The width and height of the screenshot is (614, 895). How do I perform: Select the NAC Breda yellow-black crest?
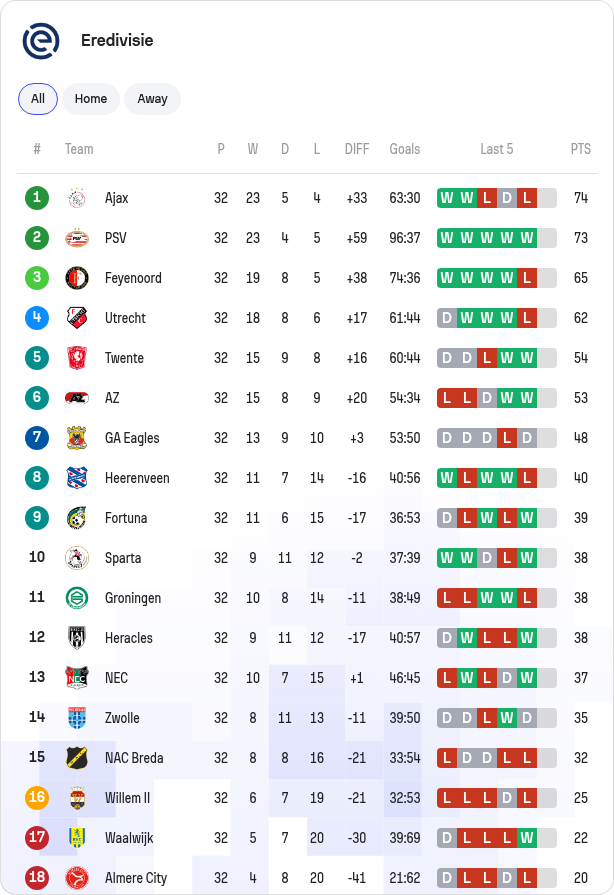tap(77, 757)
